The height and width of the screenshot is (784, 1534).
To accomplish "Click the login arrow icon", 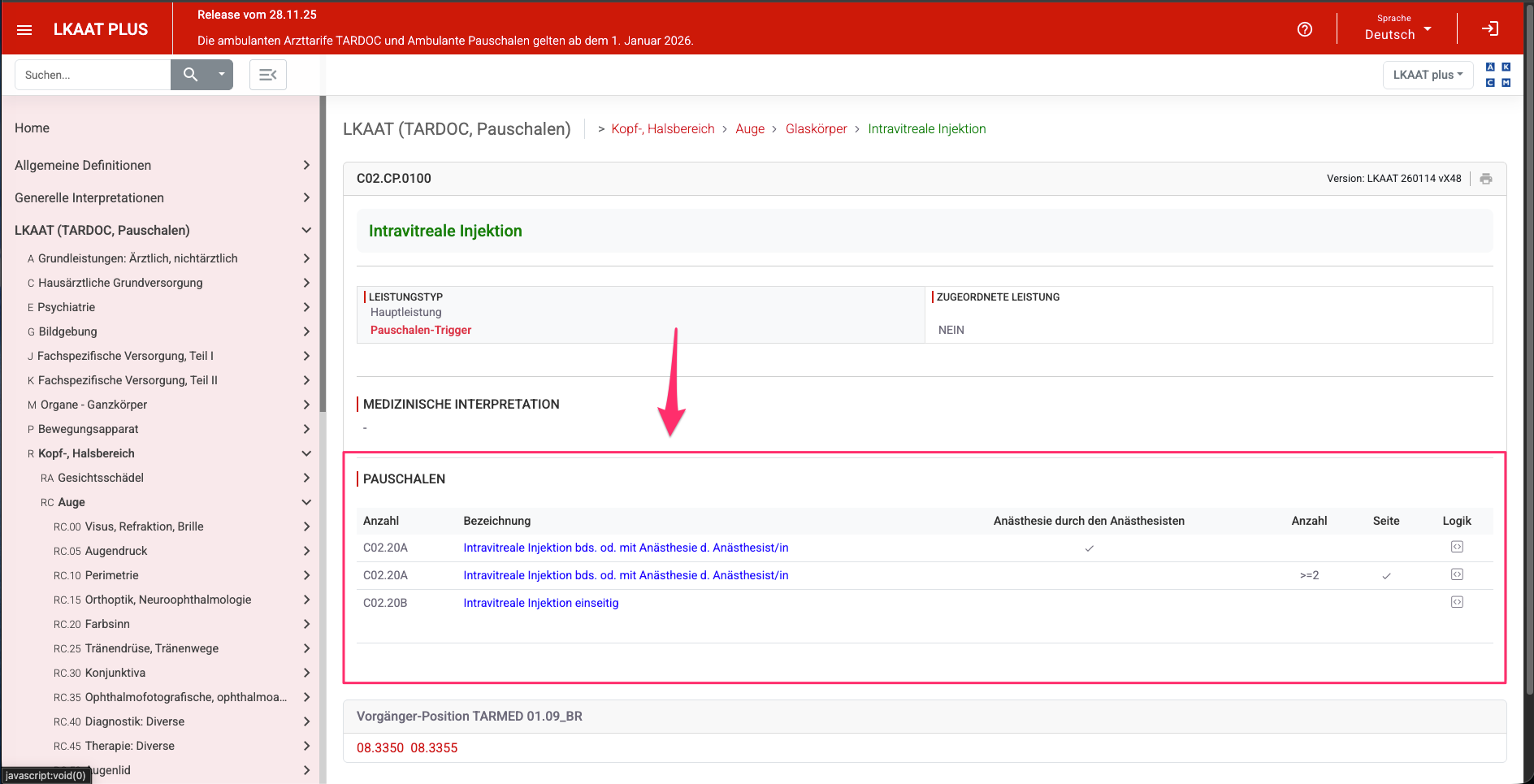I will 1489,29.
